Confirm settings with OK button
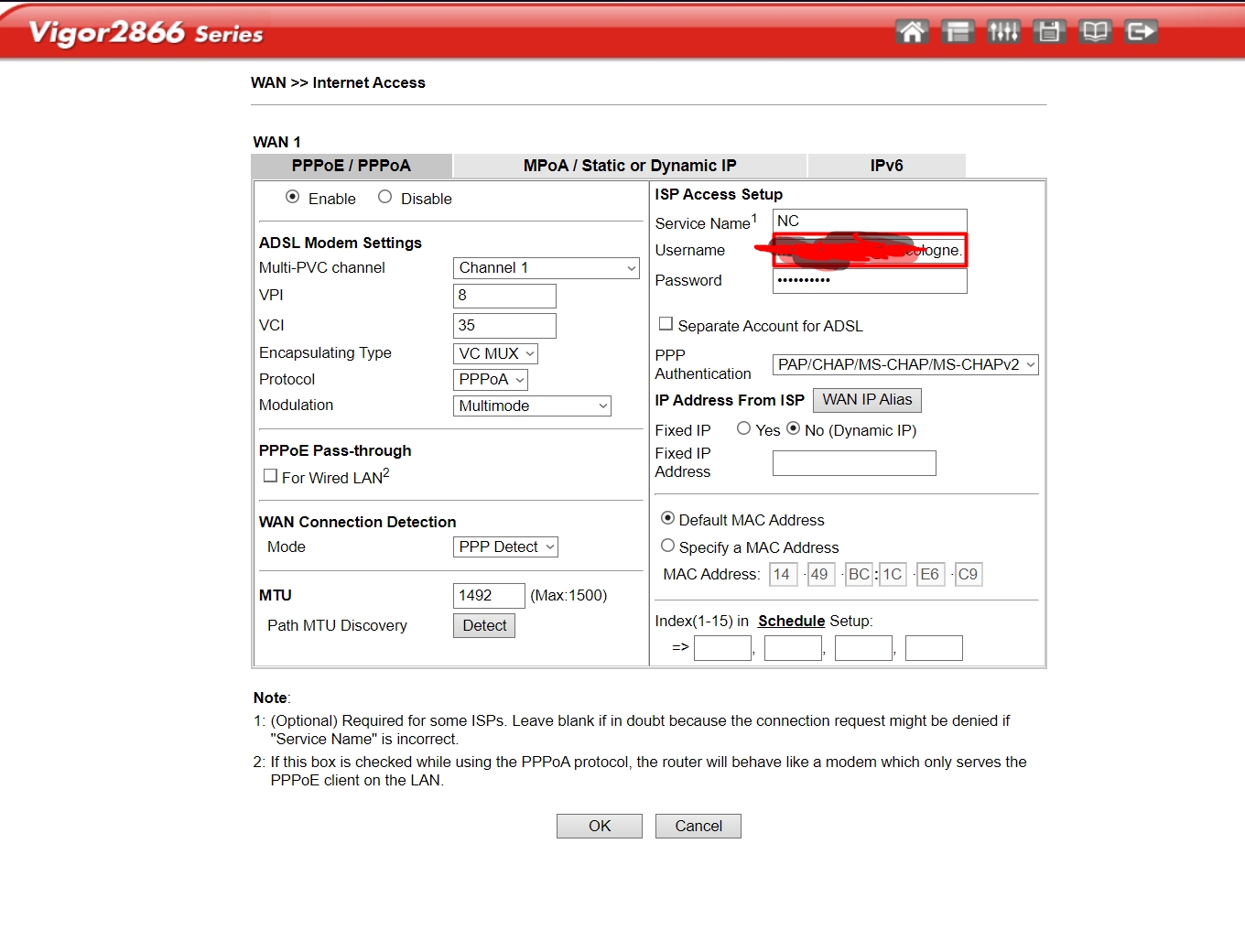 click(x=600, y=826)
